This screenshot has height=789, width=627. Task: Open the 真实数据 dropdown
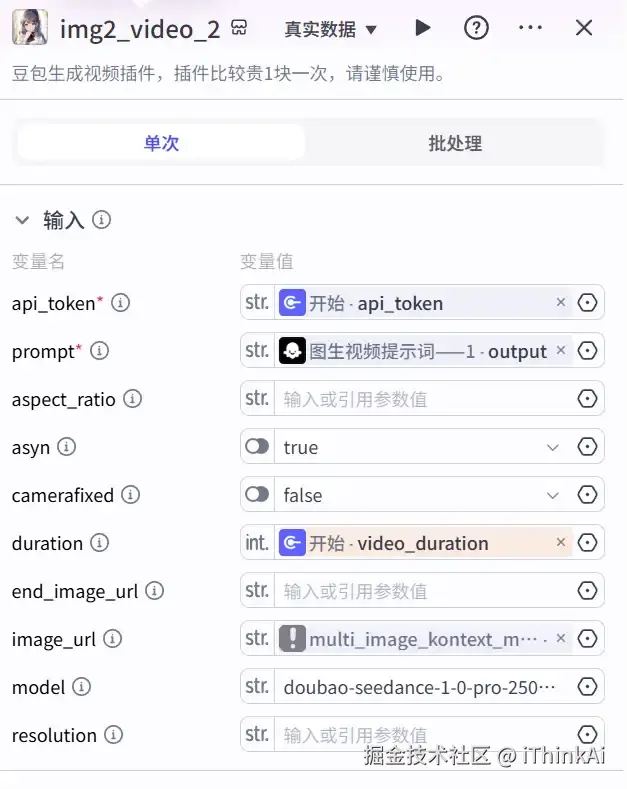pyautogui.click(x=331, y=29)
